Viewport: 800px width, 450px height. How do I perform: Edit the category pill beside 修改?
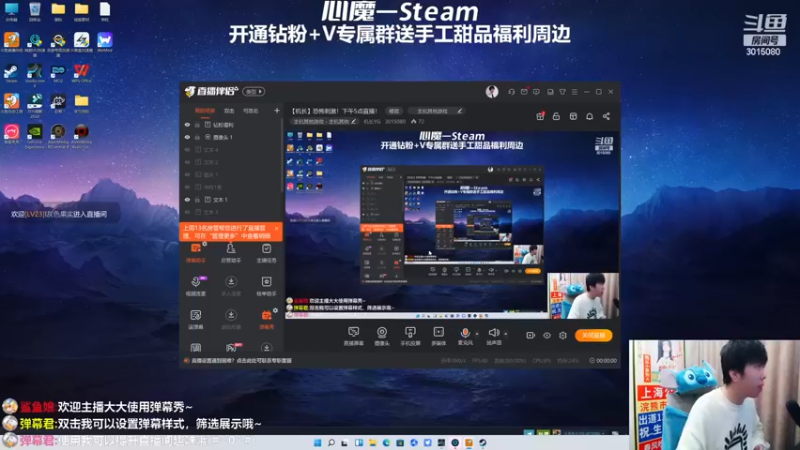click(436, 111)
